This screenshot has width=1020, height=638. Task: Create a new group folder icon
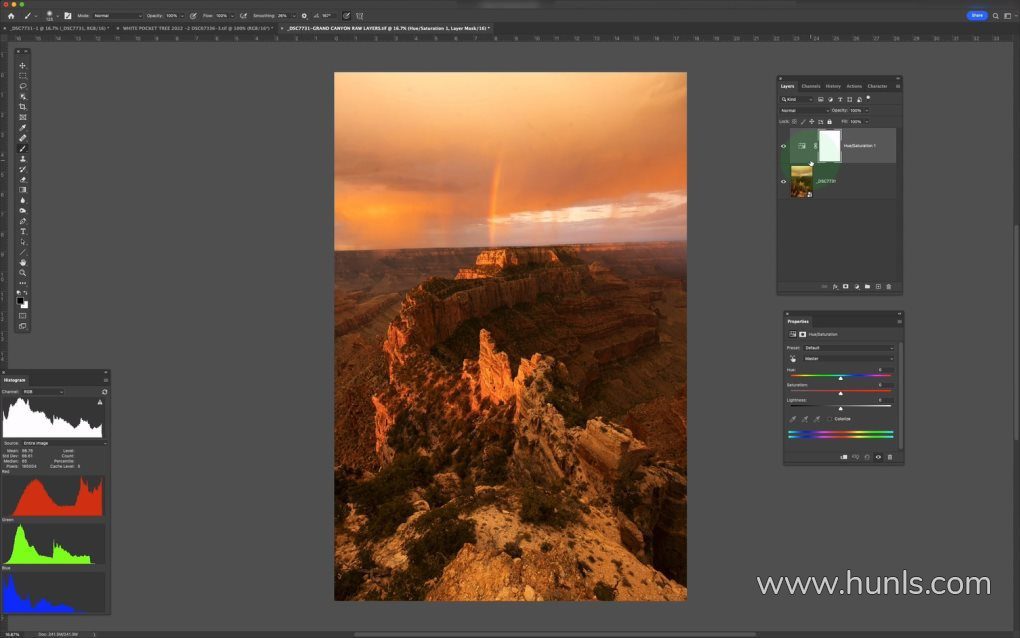867,286
